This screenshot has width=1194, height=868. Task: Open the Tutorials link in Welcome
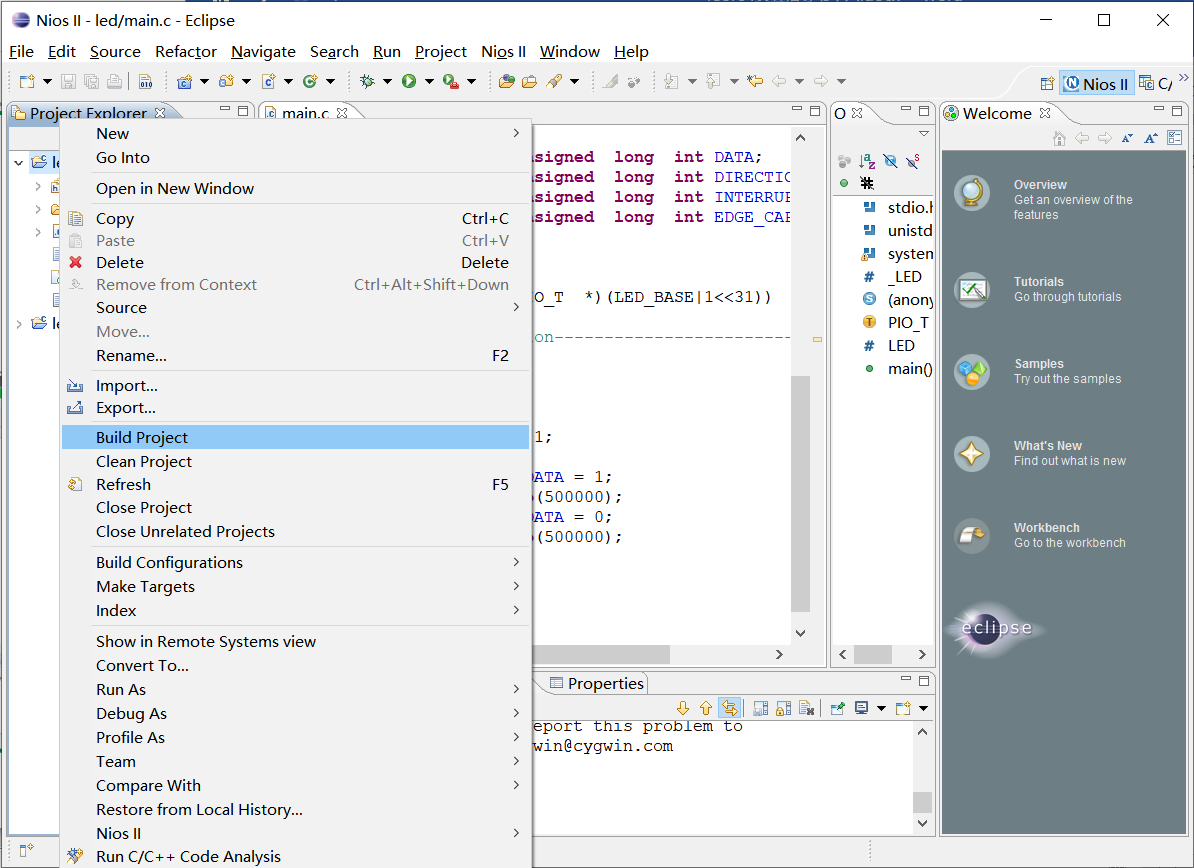[x=1038, y=282]
